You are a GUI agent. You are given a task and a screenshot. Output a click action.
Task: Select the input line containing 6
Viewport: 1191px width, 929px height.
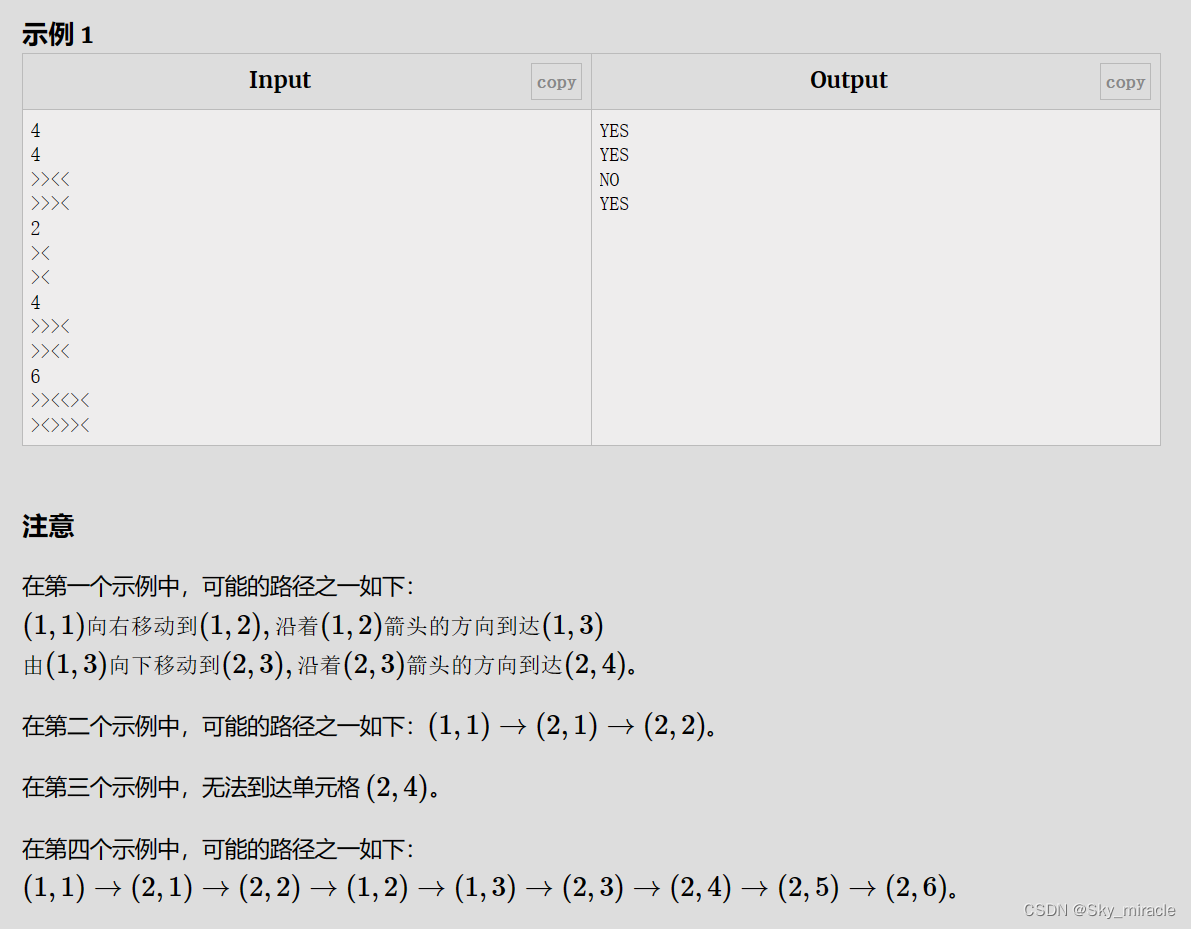pos(35,376)
